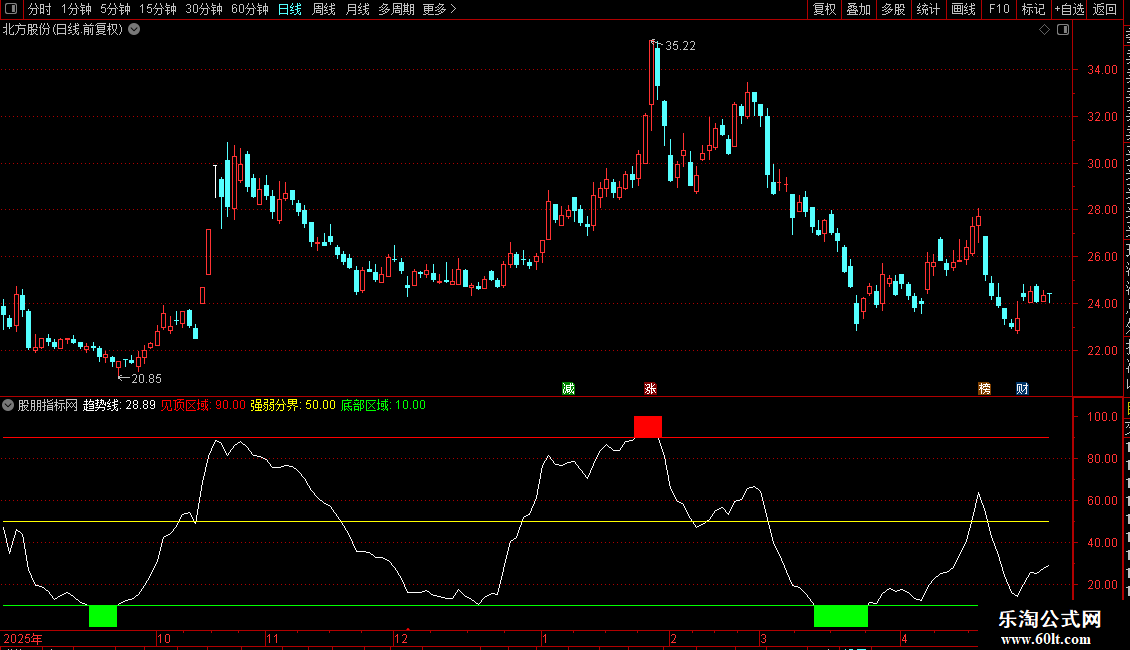Switch to 月线 monthly chart
The width and height of the screenshot is (1130, 650).
pyautogui.click(x=357, y=9)
